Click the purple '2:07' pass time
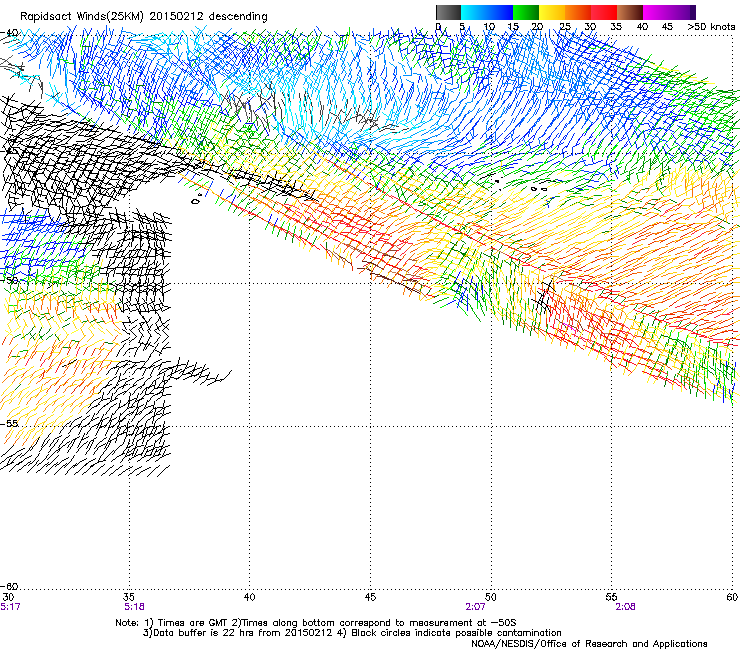Screen dimensions: 740x650 click(x=476, y=607)
